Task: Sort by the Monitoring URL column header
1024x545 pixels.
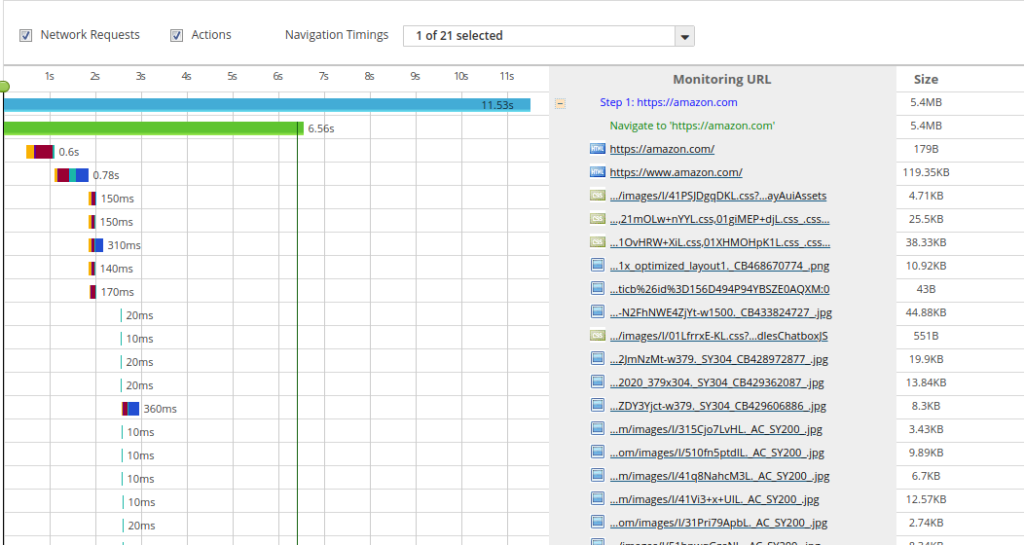Action: (721, 79)
